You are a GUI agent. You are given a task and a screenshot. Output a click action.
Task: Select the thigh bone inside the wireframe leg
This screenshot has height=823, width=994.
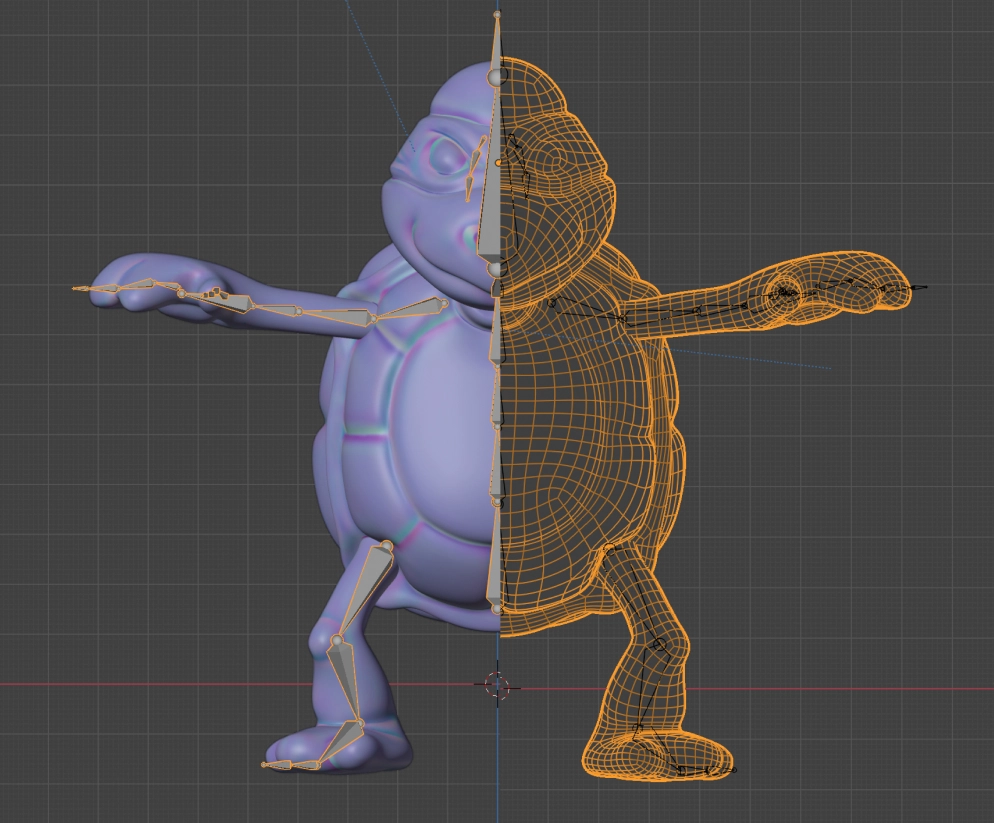[x=633, y=595]
